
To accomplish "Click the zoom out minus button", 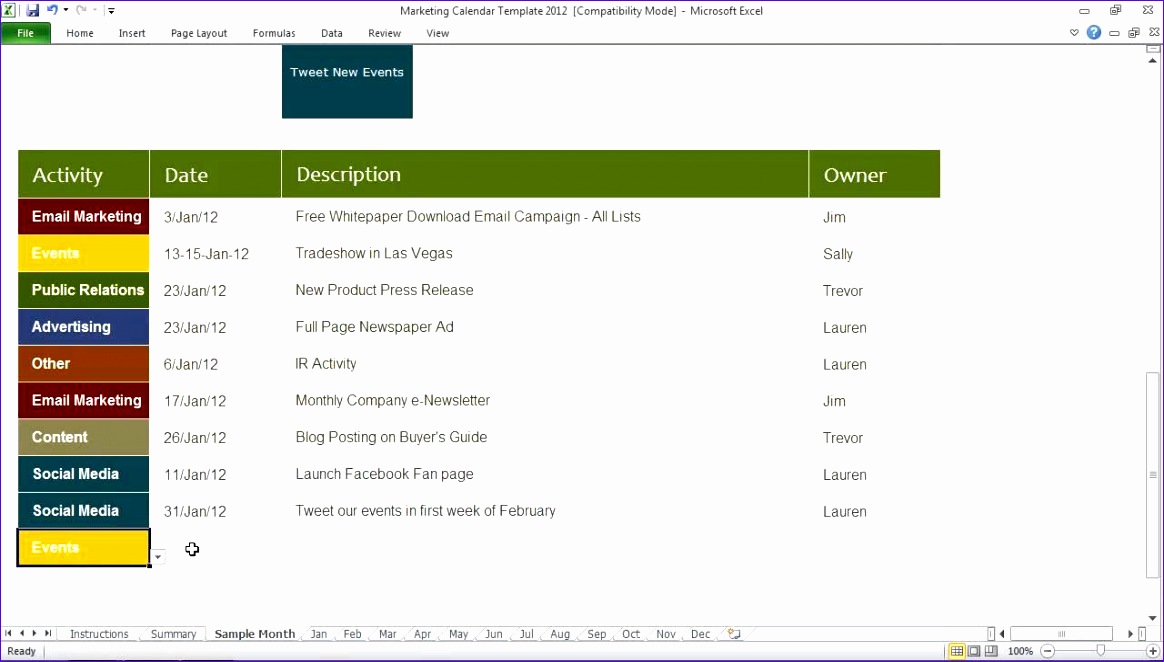I will (1048, 651).
